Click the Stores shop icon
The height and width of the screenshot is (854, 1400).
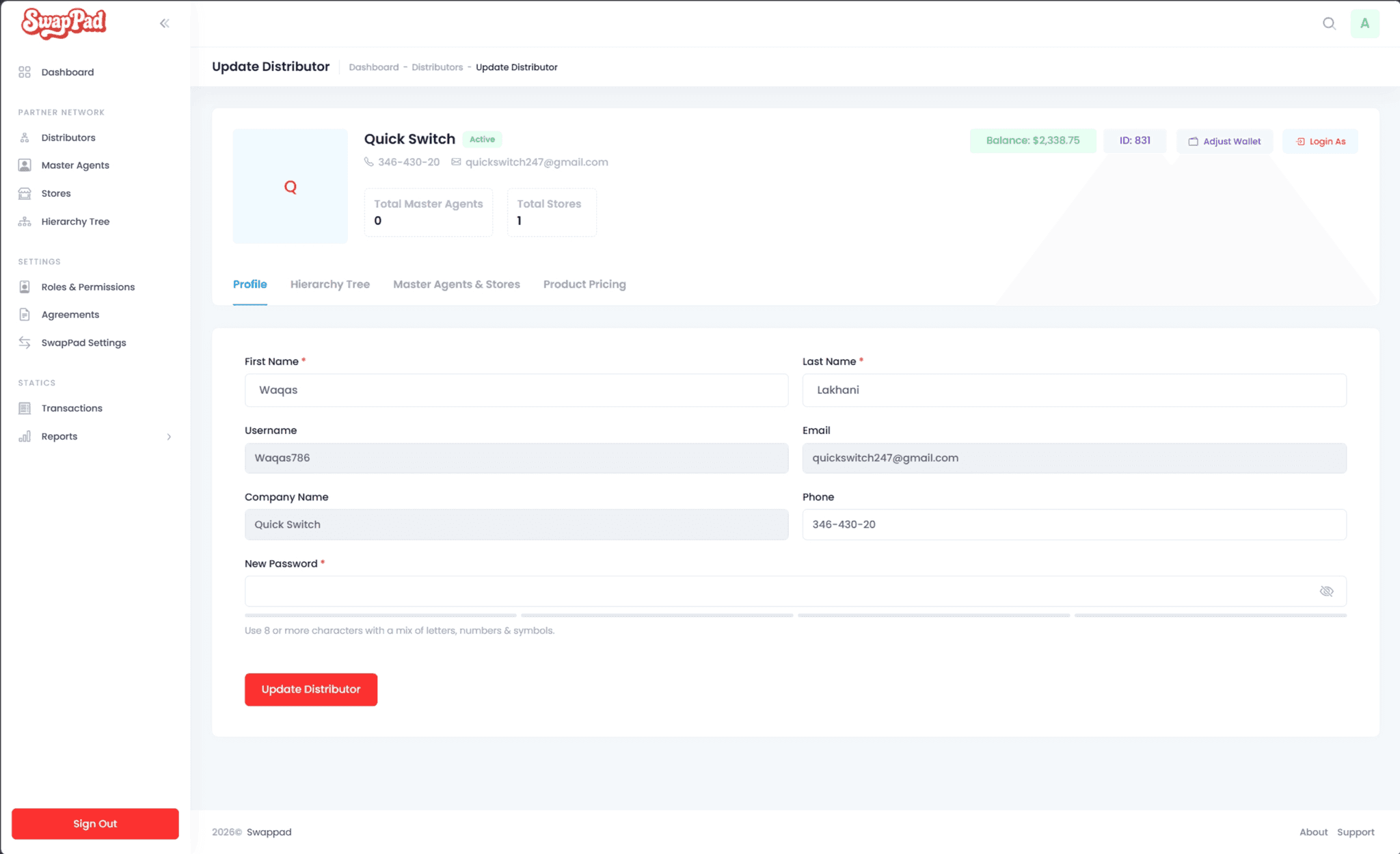click(x=25, y=194)
